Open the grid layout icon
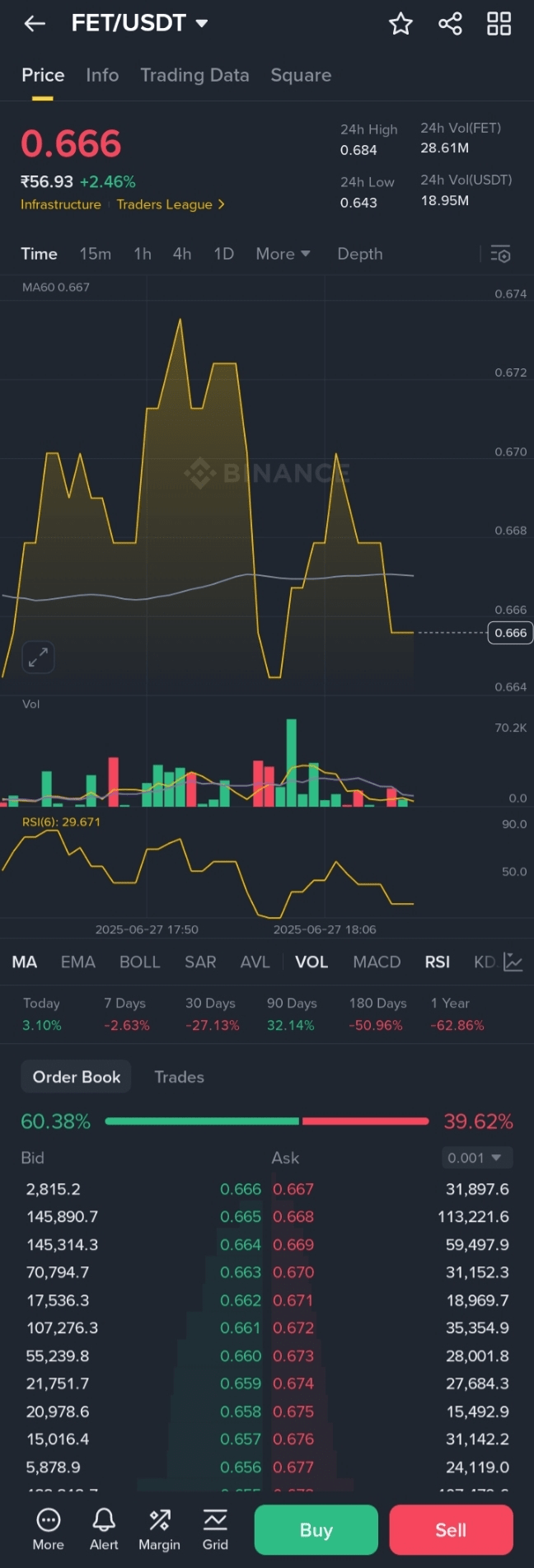Screen dimensions: 534x1568 coord(499,24)
